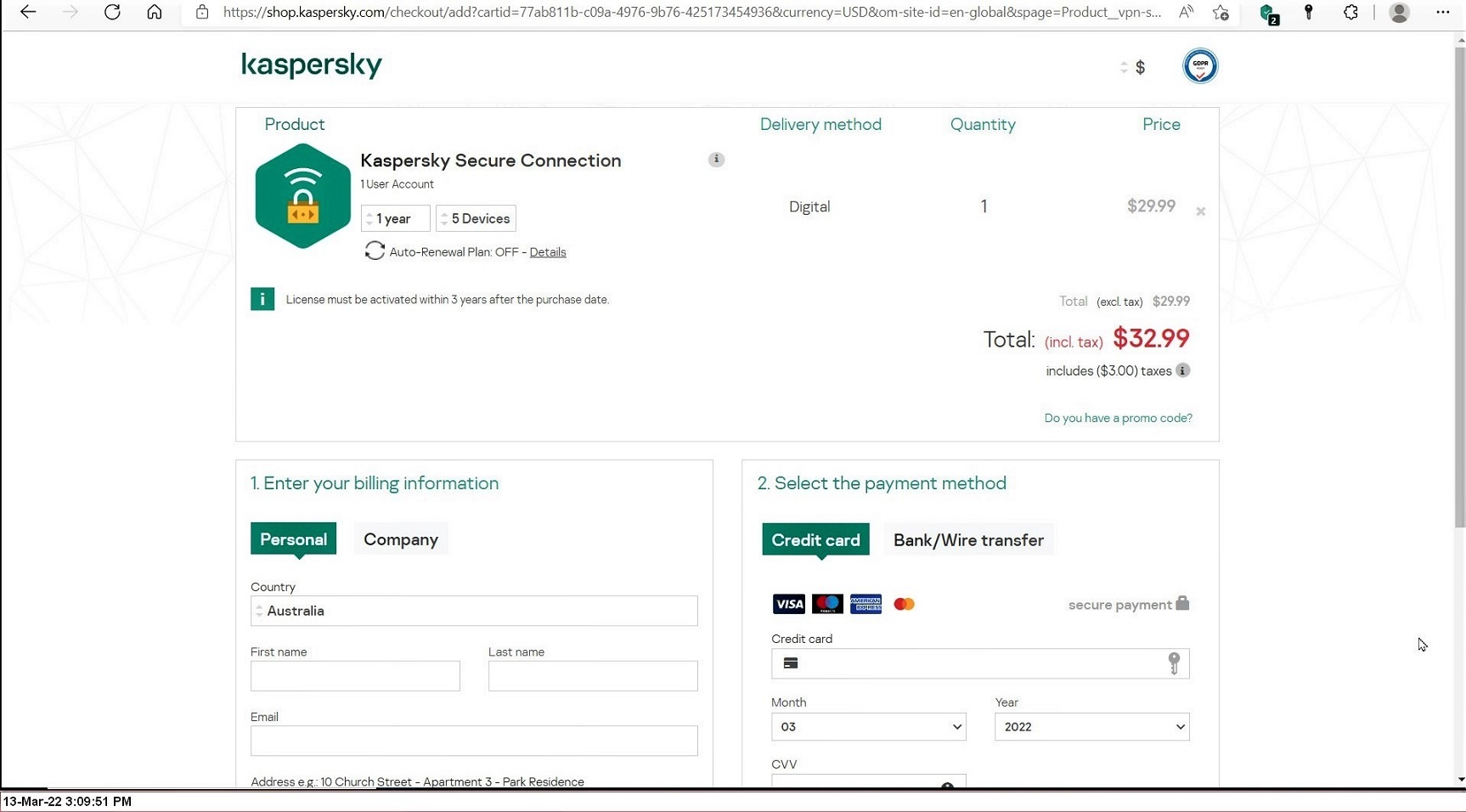The width and height of the screenshot is (1466, 812).
Task: Click into the First name field
Action: click(x=355, y=676)
